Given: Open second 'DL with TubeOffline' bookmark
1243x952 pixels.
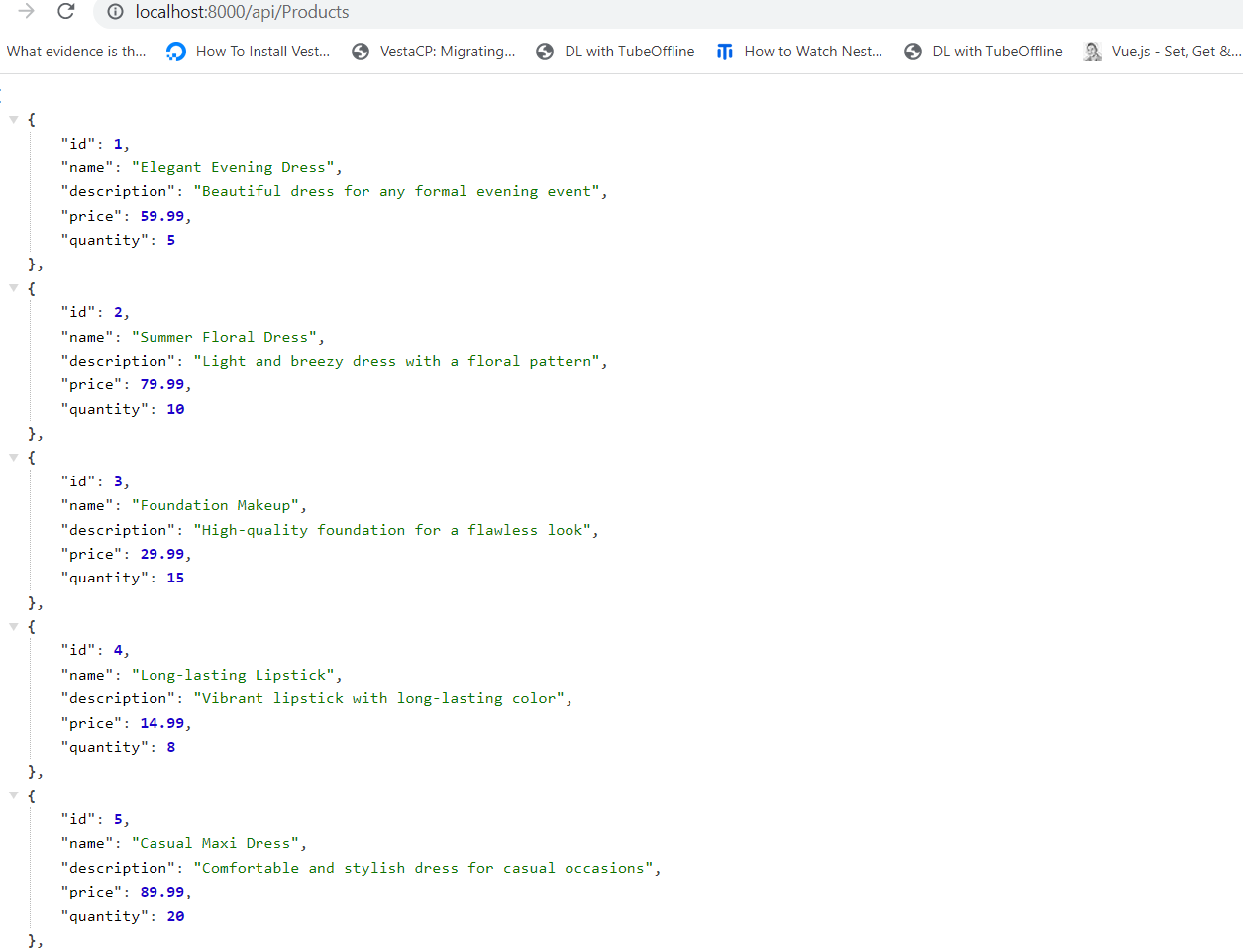Looking at the screenshot, I should [x=983, y=52].
